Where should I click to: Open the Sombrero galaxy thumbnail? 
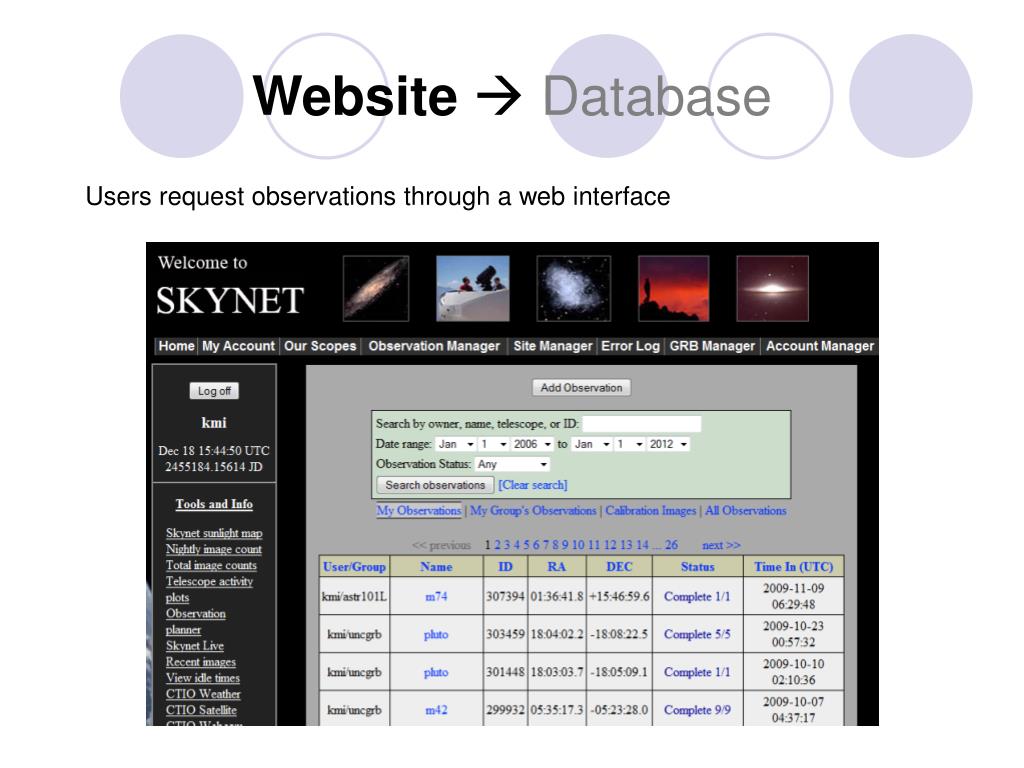pyautogui.click(x=773, y=289)
